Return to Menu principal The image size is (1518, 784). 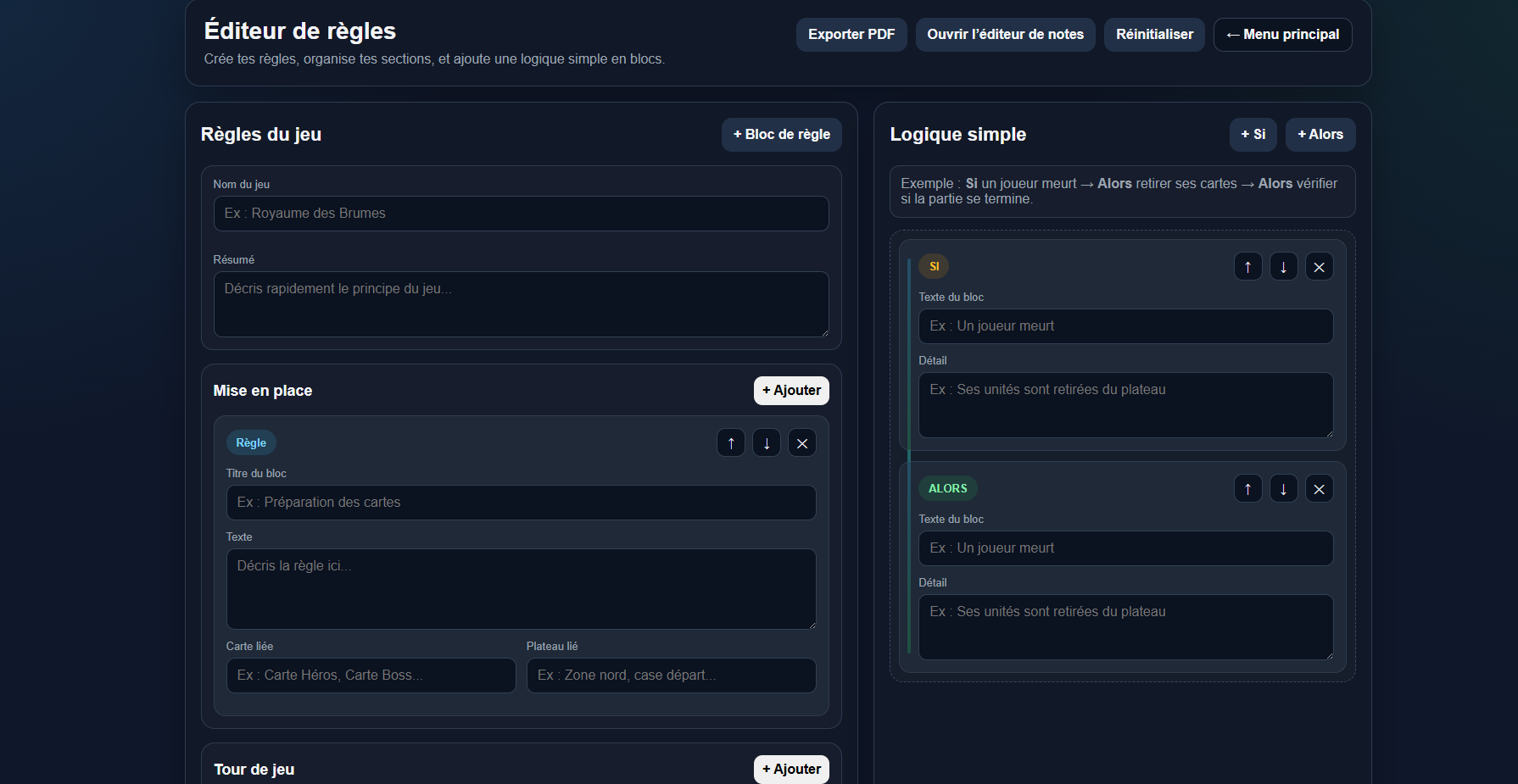tap(1283, 35)
